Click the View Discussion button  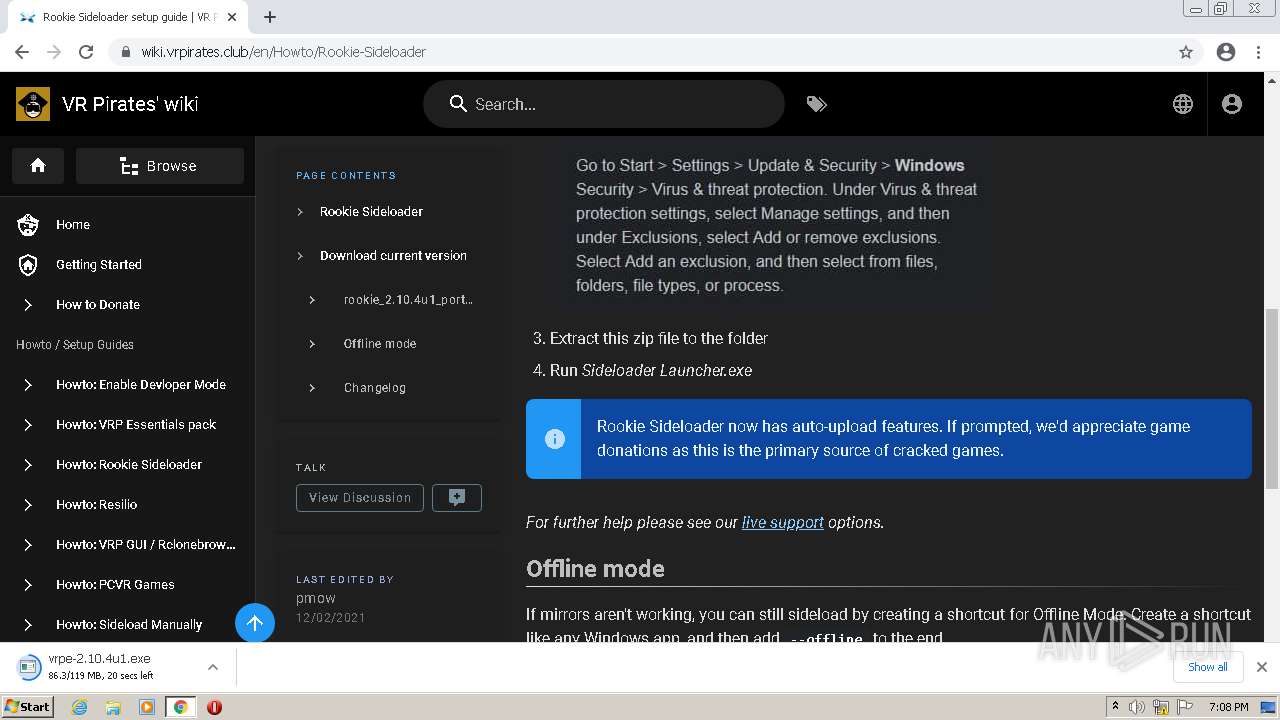click(x=360, y=498)
